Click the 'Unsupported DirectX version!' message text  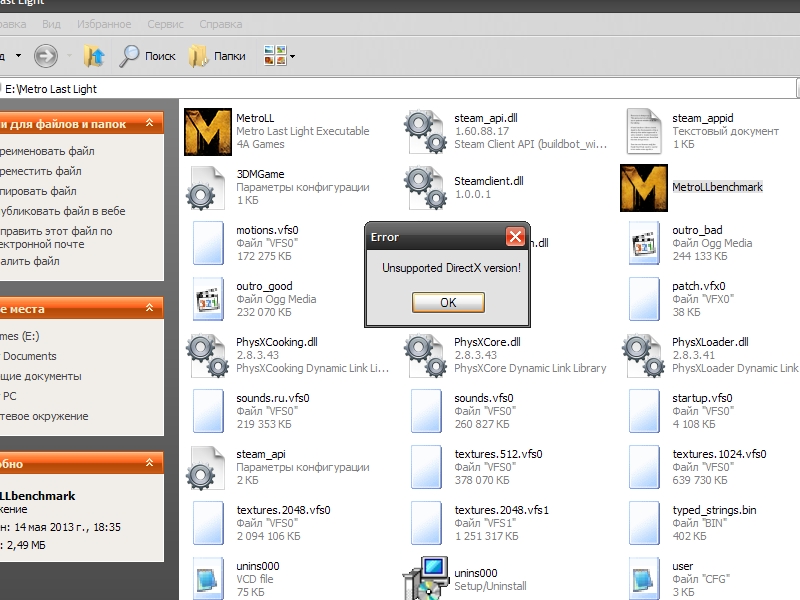[451, 268]
